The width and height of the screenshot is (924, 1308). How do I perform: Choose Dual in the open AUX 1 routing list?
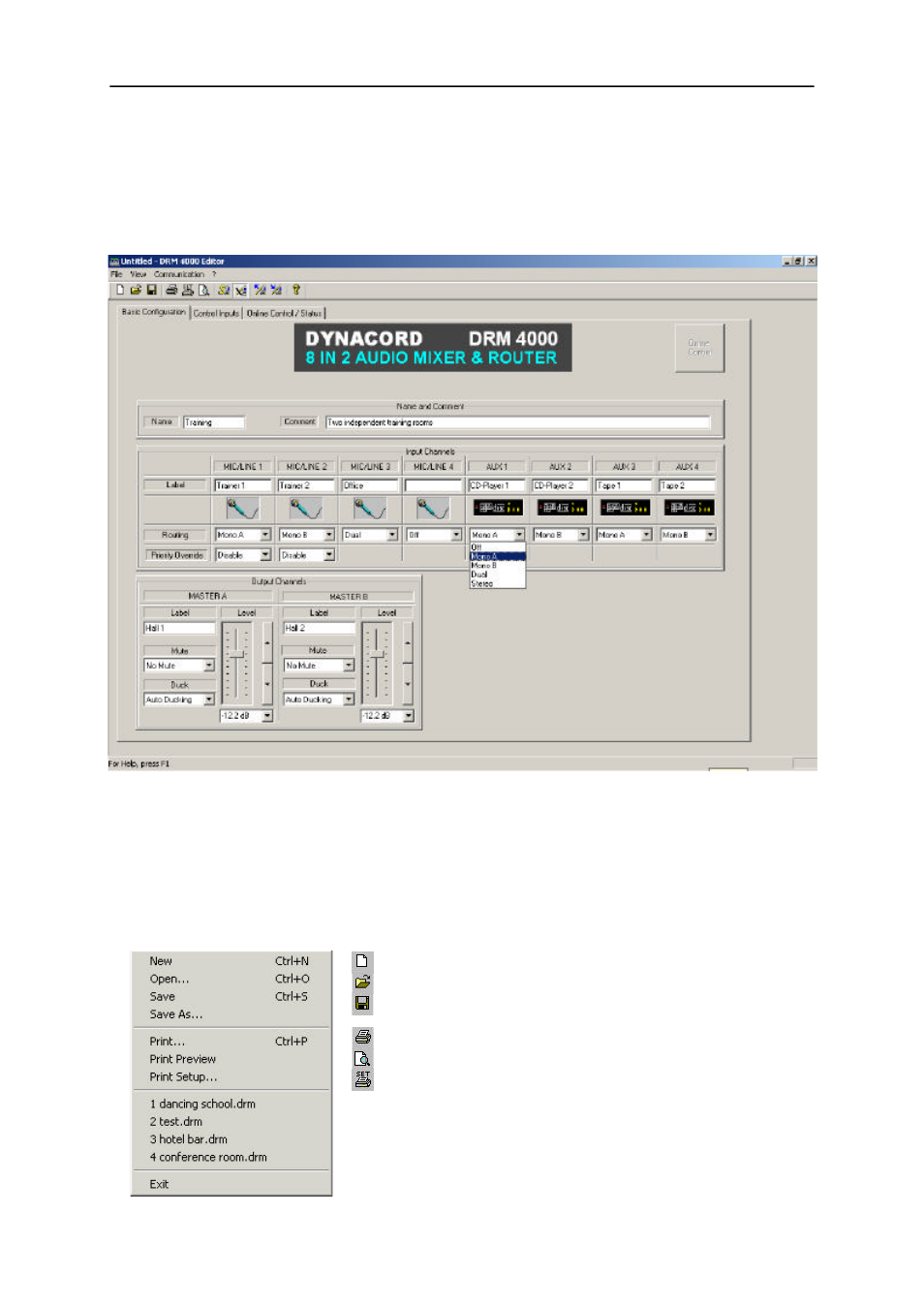coord(497,575)
